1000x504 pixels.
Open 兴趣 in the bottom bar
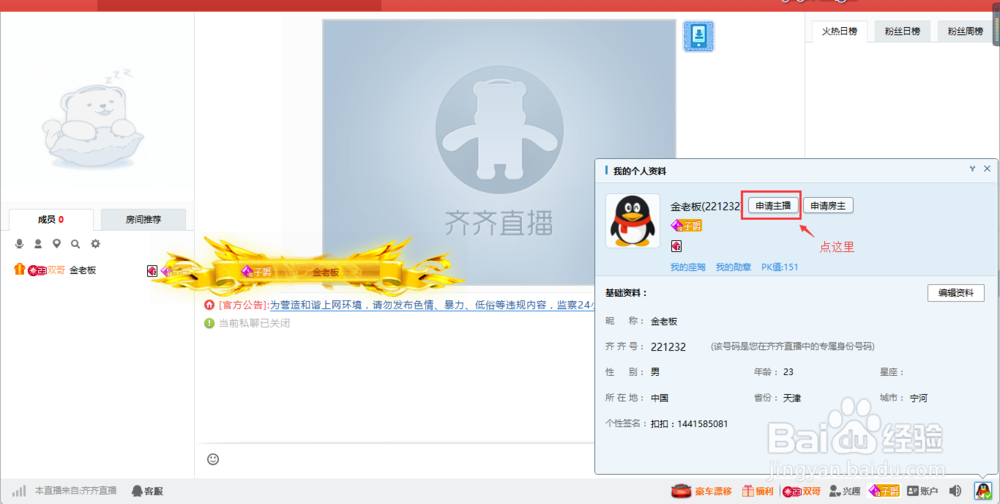click(844, 491)
